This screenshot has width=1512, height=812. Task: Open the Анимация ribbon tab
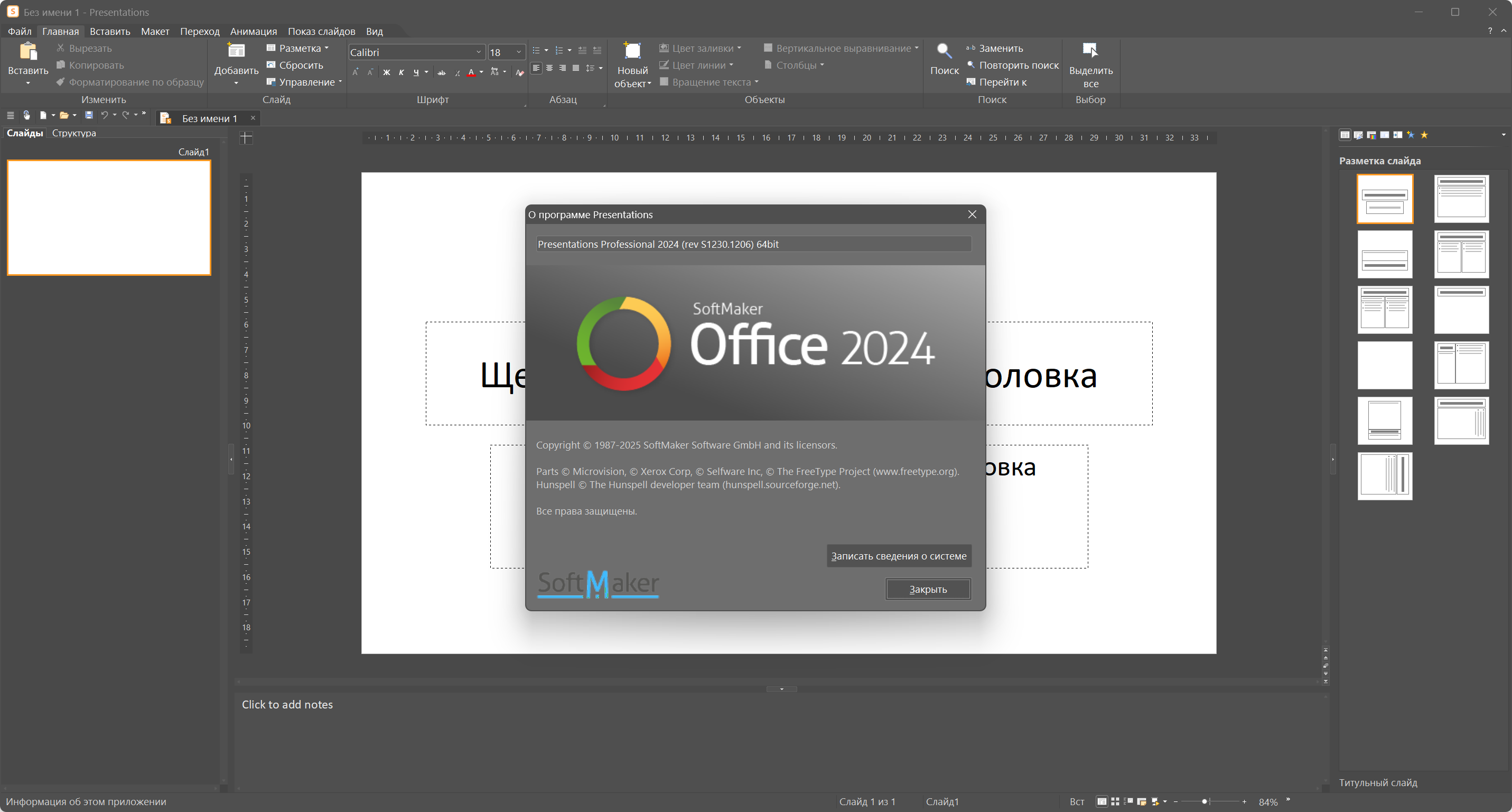click(253, 31)
